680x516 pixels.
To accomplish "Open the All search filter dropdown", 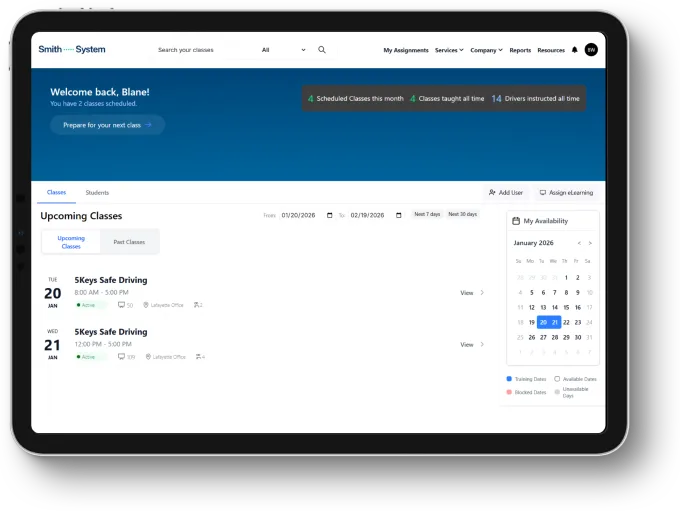I will pyautogui.click(x=283, y=50).
